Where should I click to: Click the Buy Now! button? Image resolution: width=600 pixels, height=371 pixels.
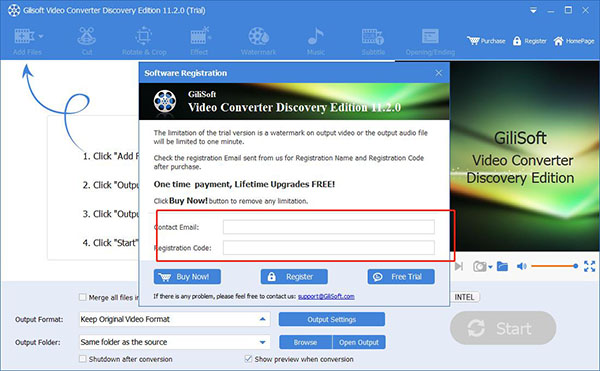[187, 277]
